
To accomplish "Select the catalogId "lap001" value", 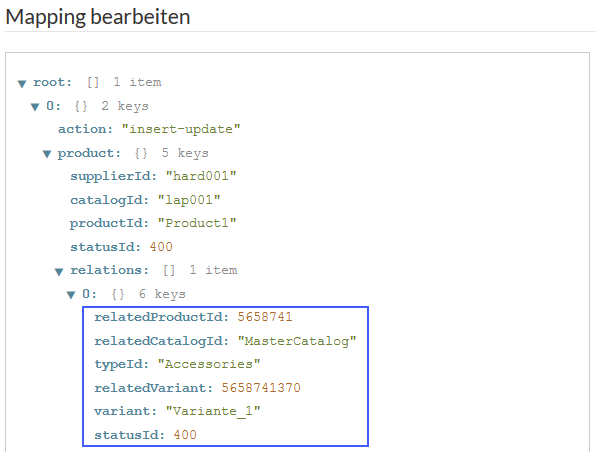I will [x=189, y=200].
